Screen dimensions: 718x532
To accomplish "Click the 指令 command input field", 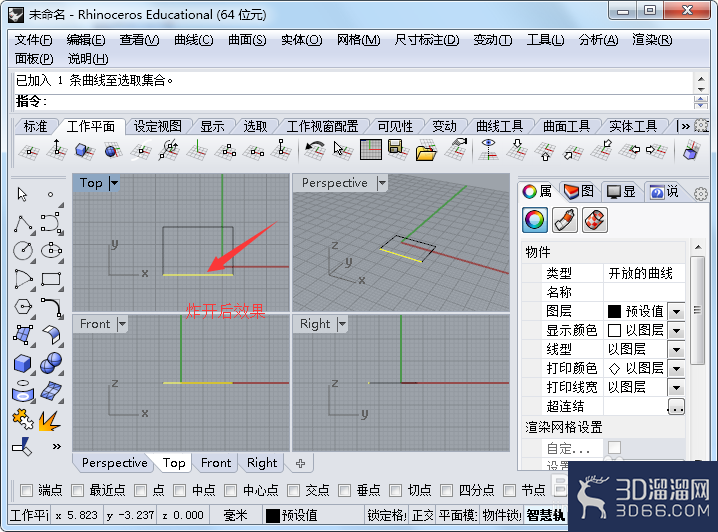I will 353,102.
